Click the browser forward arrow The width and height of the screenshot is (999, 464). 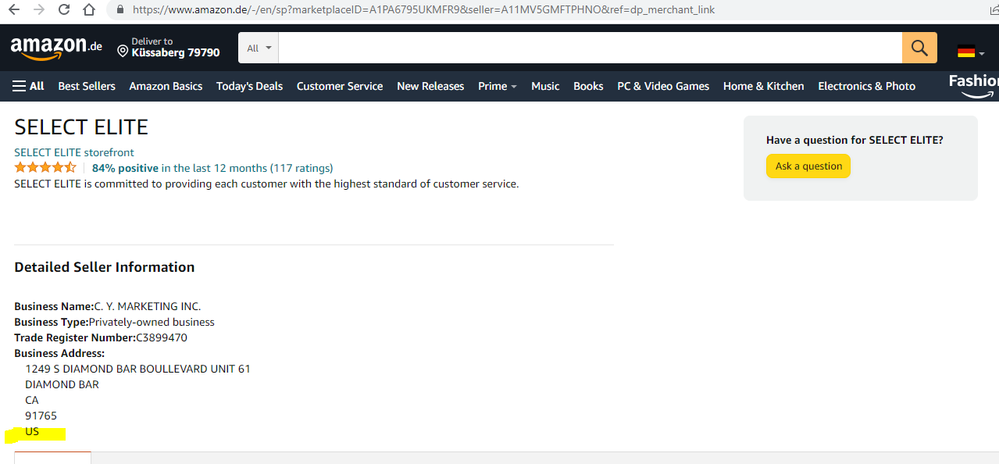(39, 10)
